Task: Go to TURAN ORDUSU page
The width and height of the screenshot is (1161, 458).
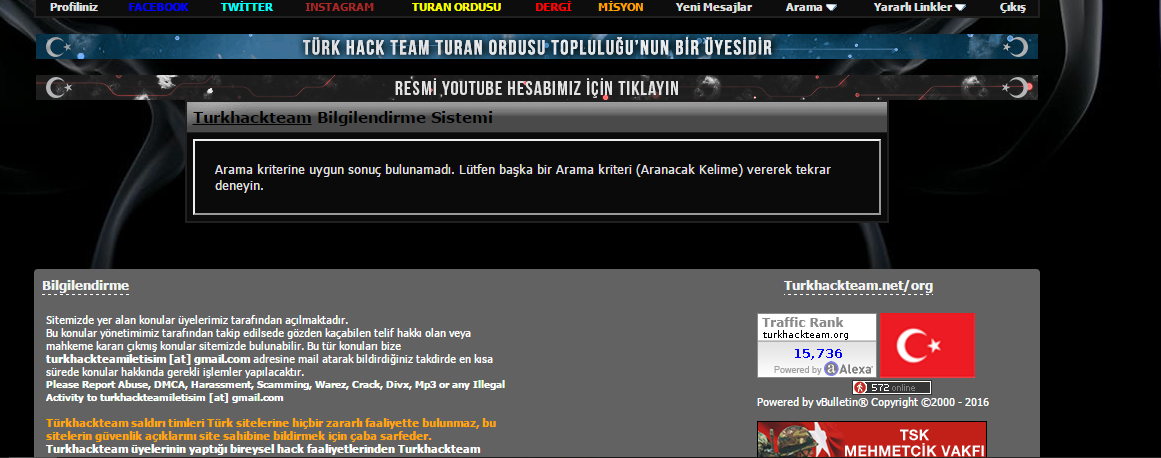Action: coord(456,7)
